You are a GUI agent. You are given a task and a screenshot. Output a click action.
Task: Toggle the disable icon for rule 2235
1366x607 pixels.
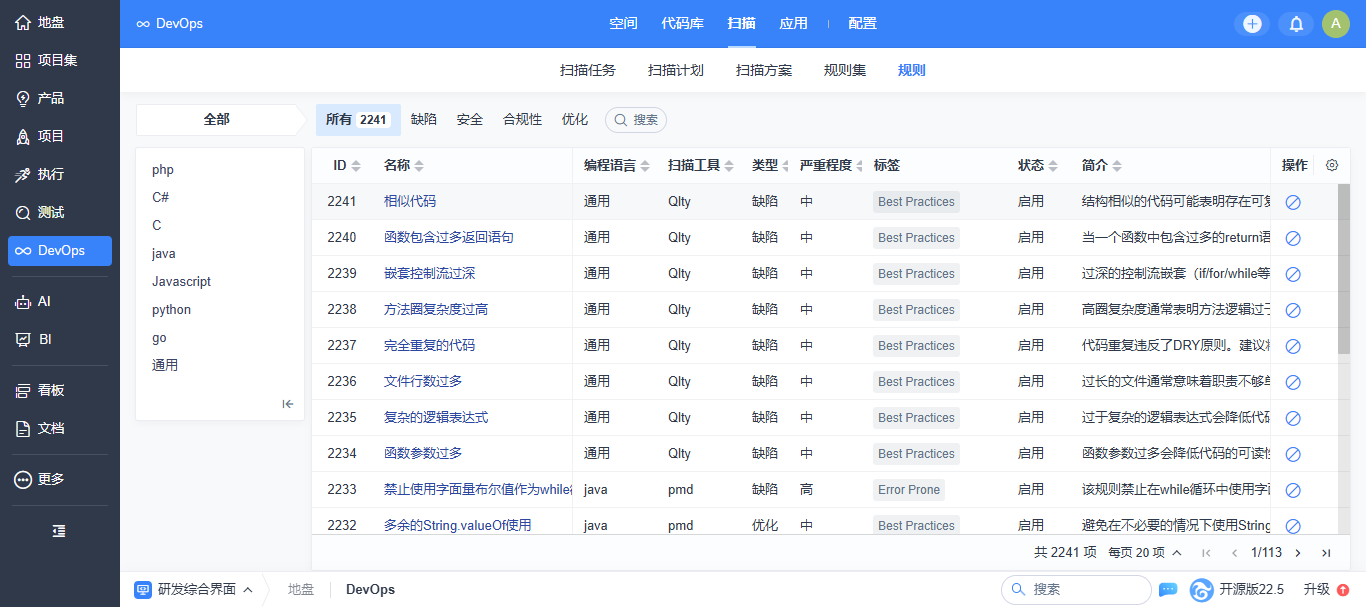coord(1293,418)
